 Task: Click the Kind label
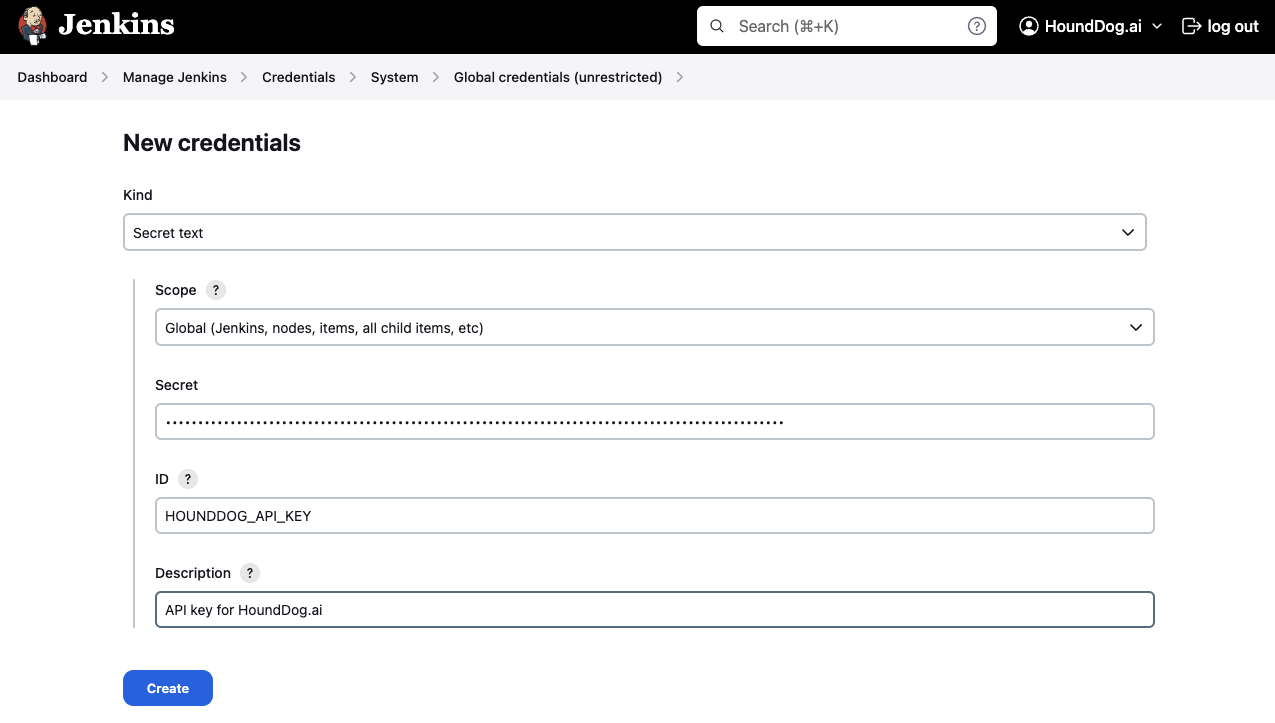point(138,195)
